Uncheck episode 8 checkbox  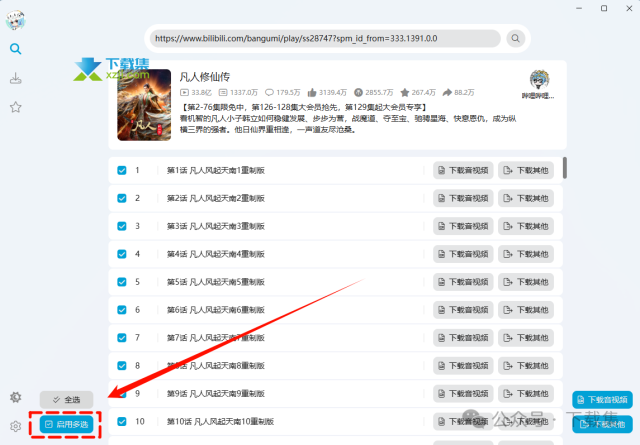click(122, 365)
